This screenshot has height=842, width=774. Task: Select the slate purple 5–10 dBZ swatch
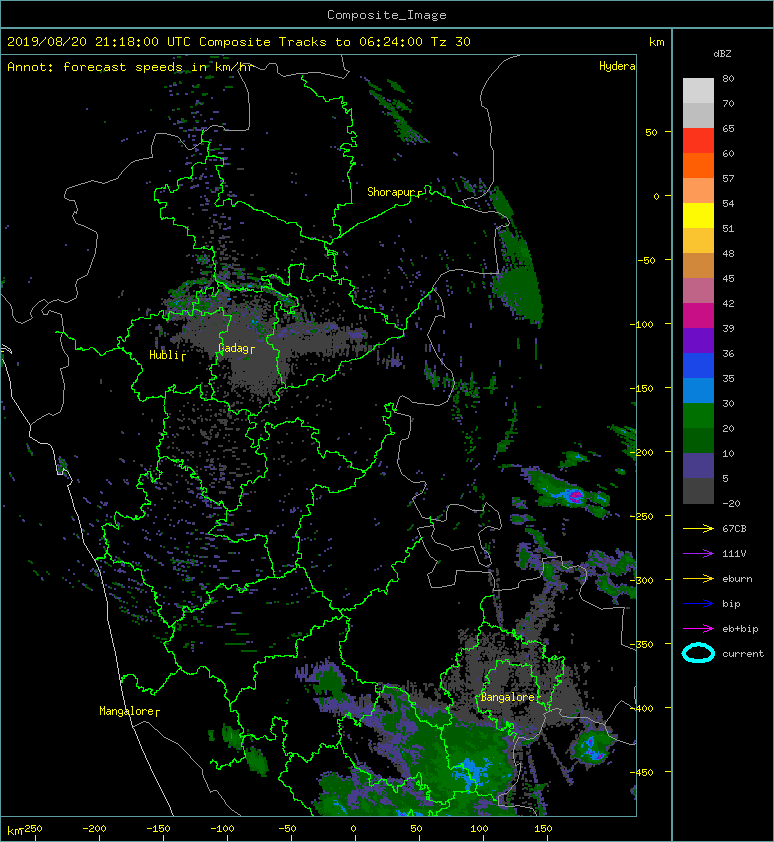click(x=698, y=465)
